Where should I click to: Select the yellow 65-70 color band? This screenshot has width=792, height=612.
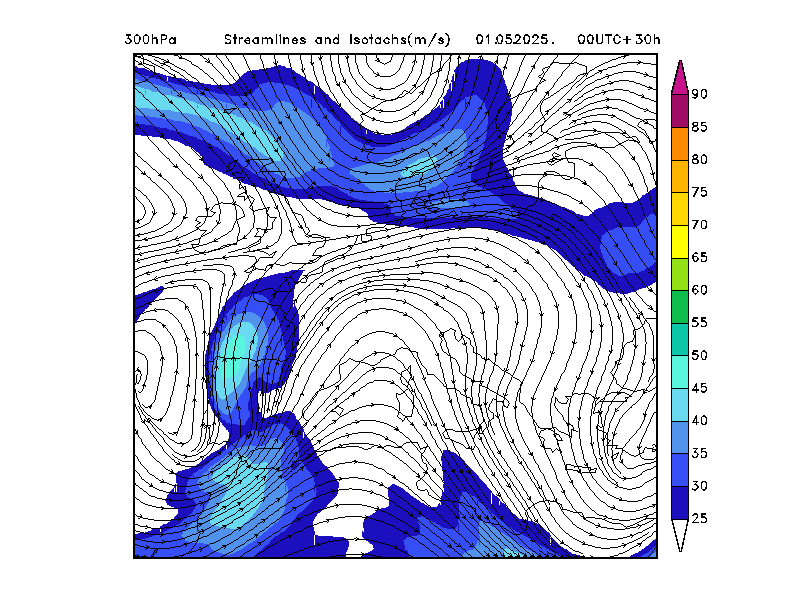coord(680,241)
